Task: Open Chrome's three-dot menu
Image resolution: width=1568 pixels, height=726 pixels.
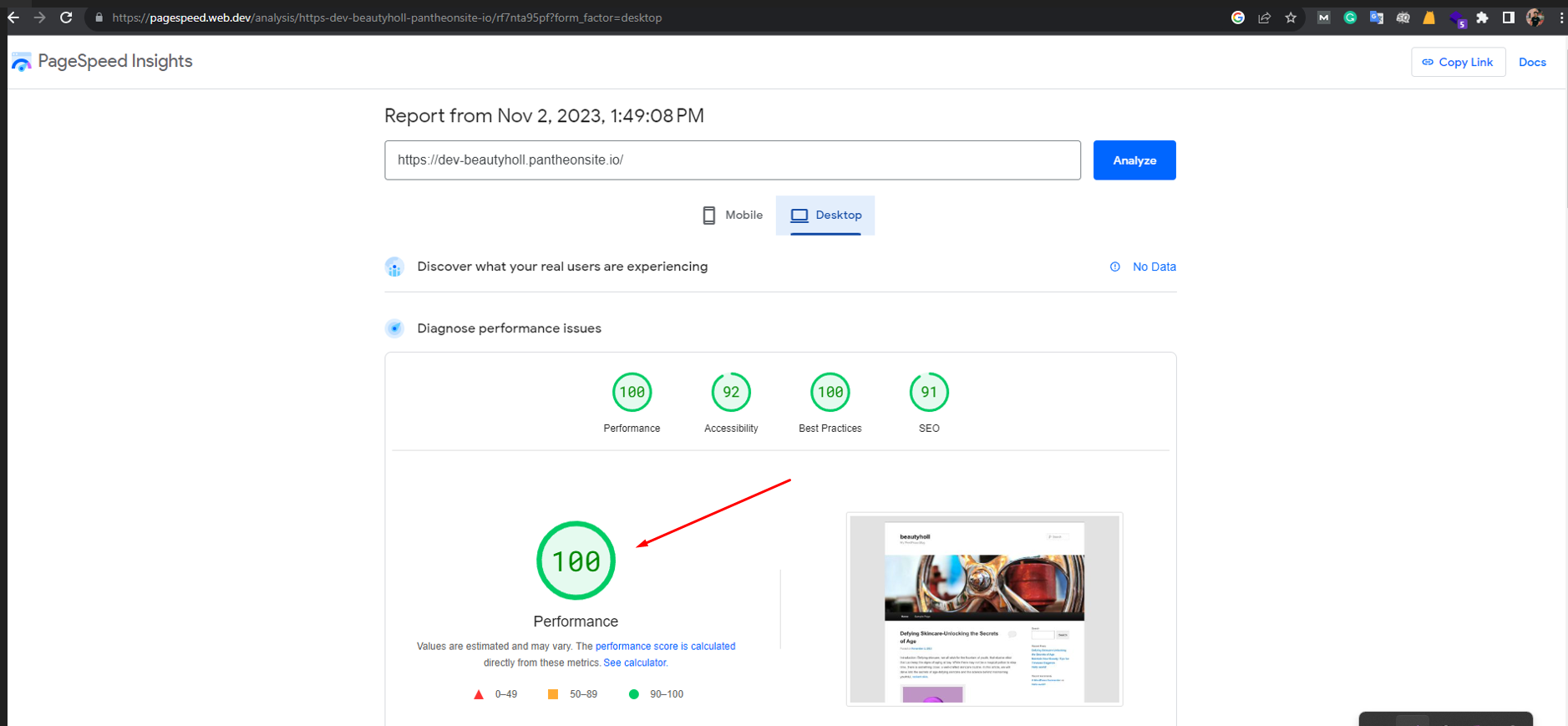Action: pyautogui.click(x=1560, y=18)
